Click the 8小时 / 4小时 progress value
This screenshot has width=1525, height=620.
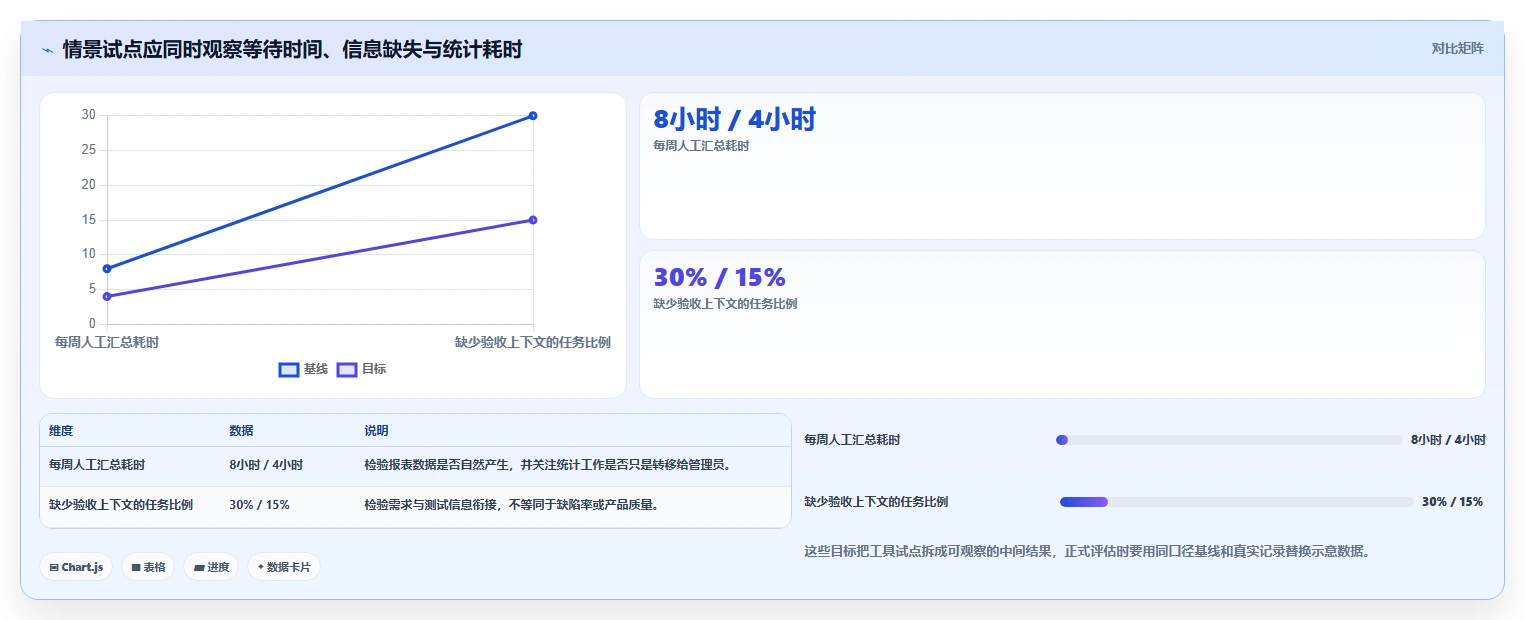(x=1448, y=440)
